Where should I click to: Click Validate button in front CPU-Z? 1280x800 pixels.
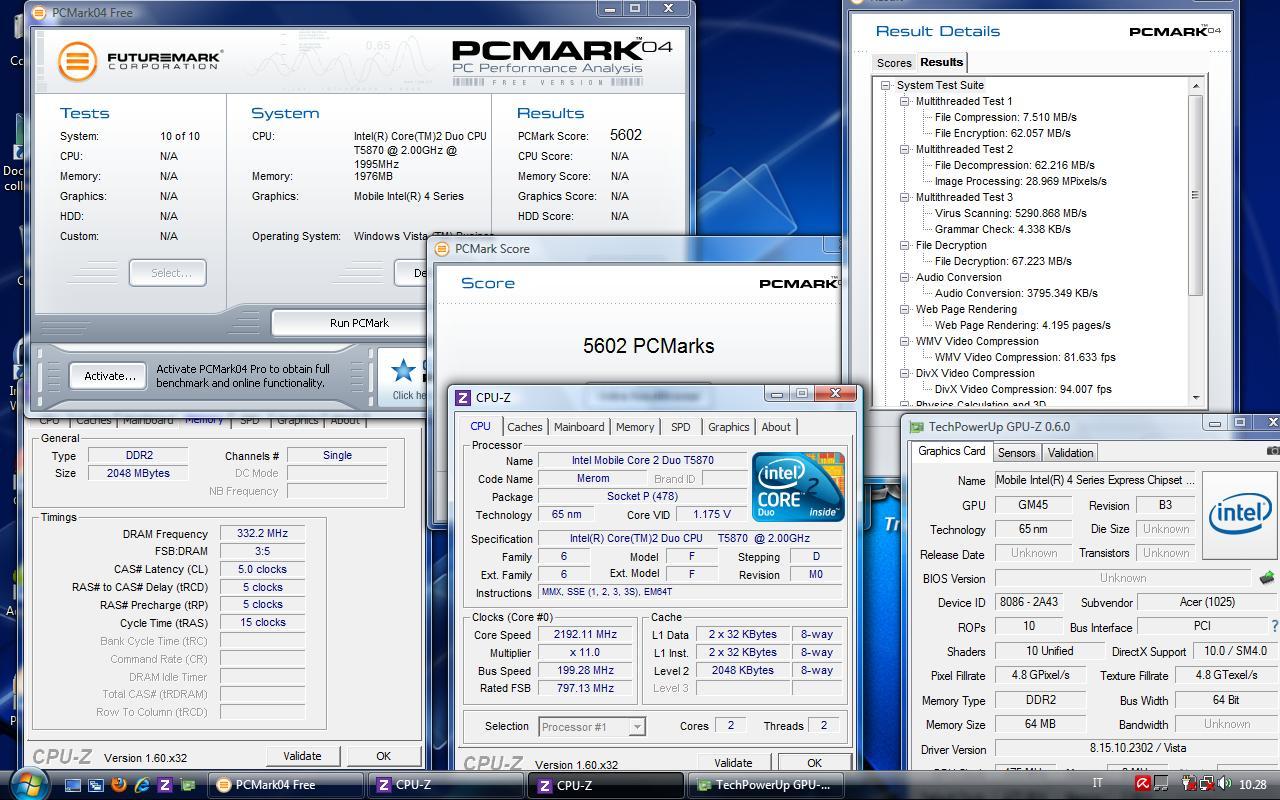(733, 762)
